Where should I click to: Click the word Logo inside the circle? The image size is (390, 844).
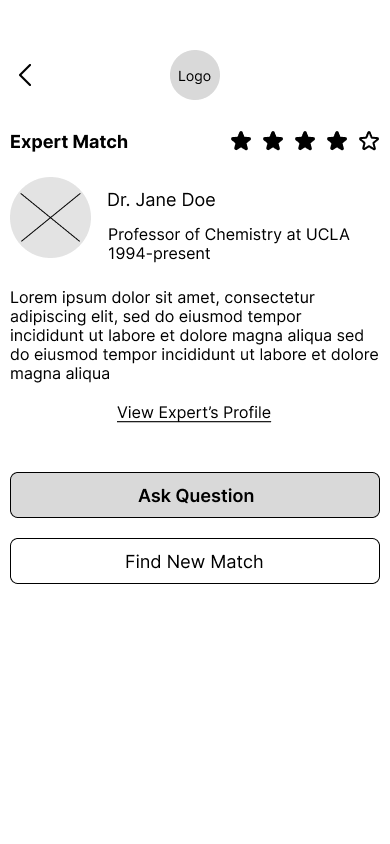[x=194, y=76]
